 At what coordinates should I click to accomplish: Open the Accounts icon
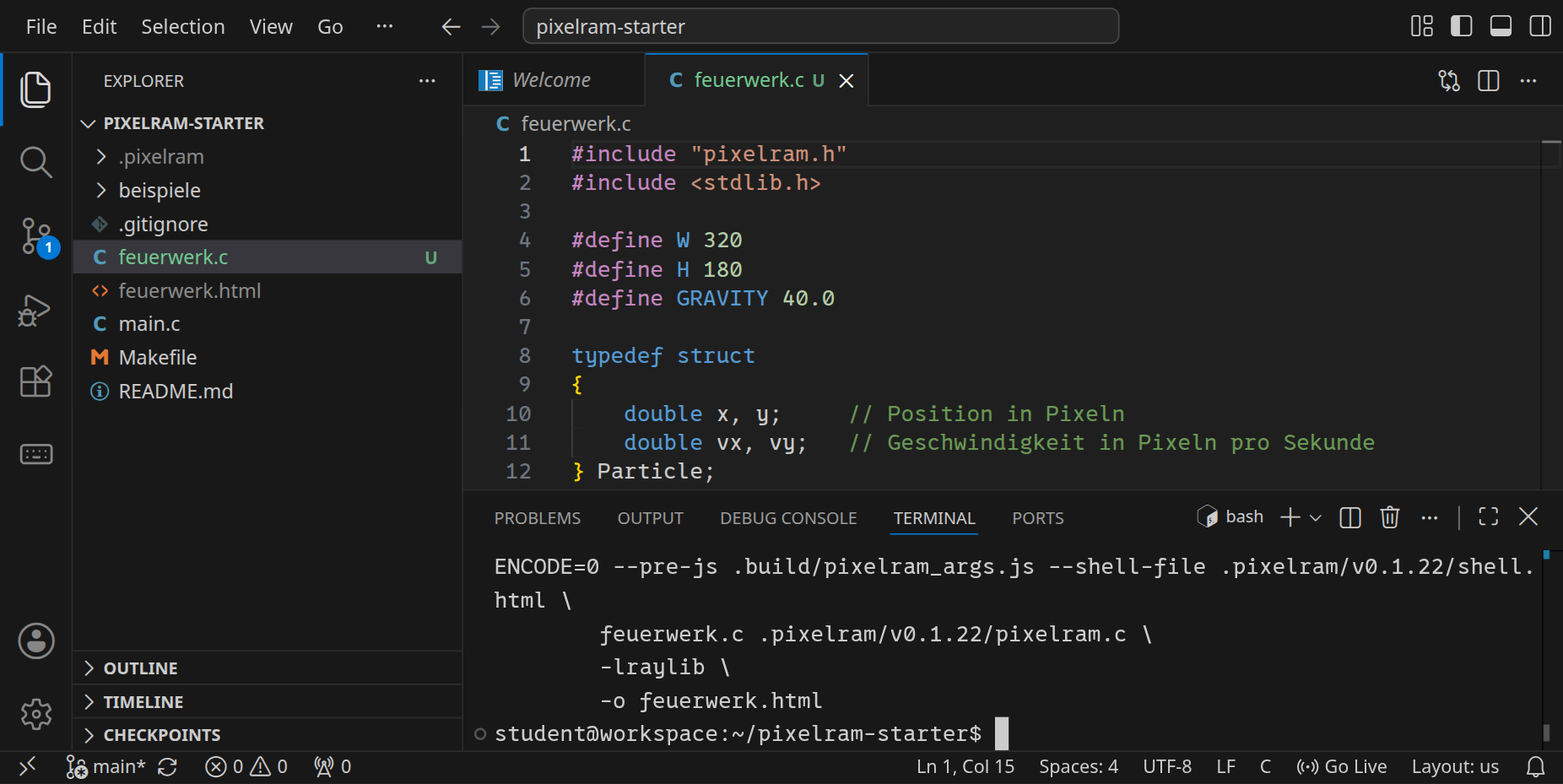[36, 641]
